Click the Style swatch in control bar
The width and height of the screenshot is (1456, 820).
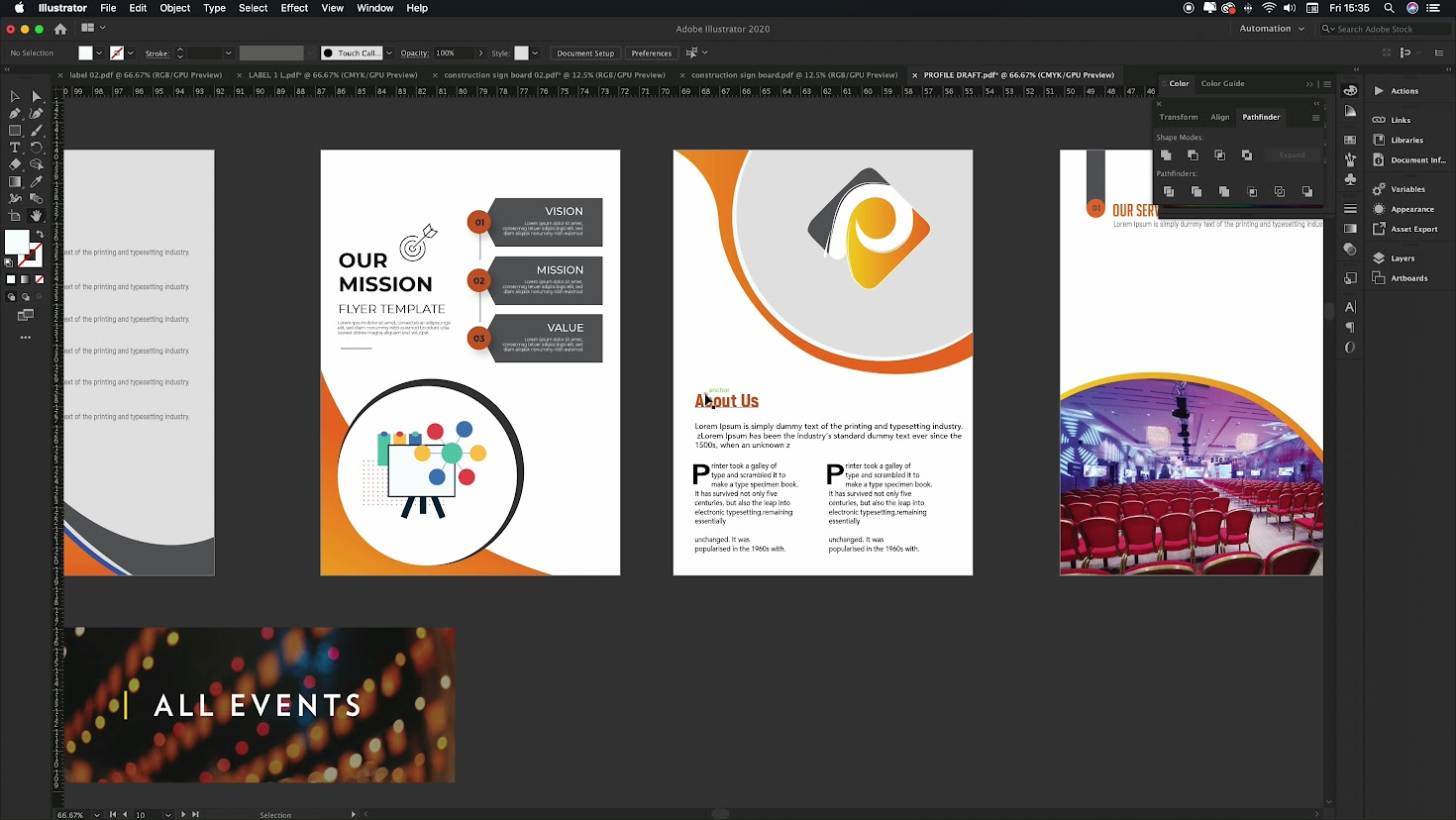tap(521, 52)
